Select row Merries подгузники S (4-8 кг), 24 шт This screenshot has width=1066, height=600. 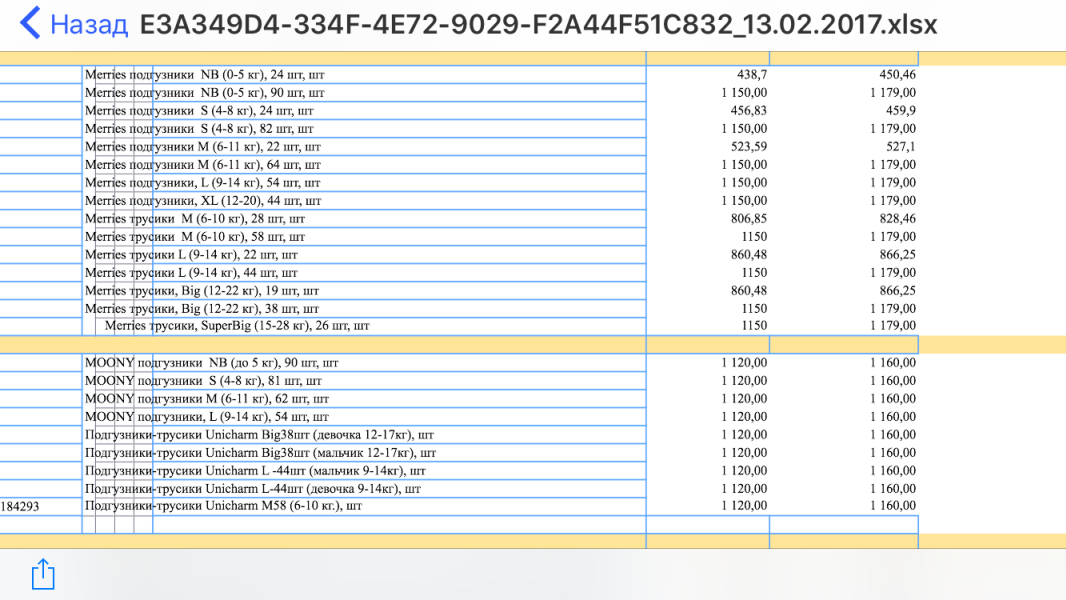(x=199, y=111)
